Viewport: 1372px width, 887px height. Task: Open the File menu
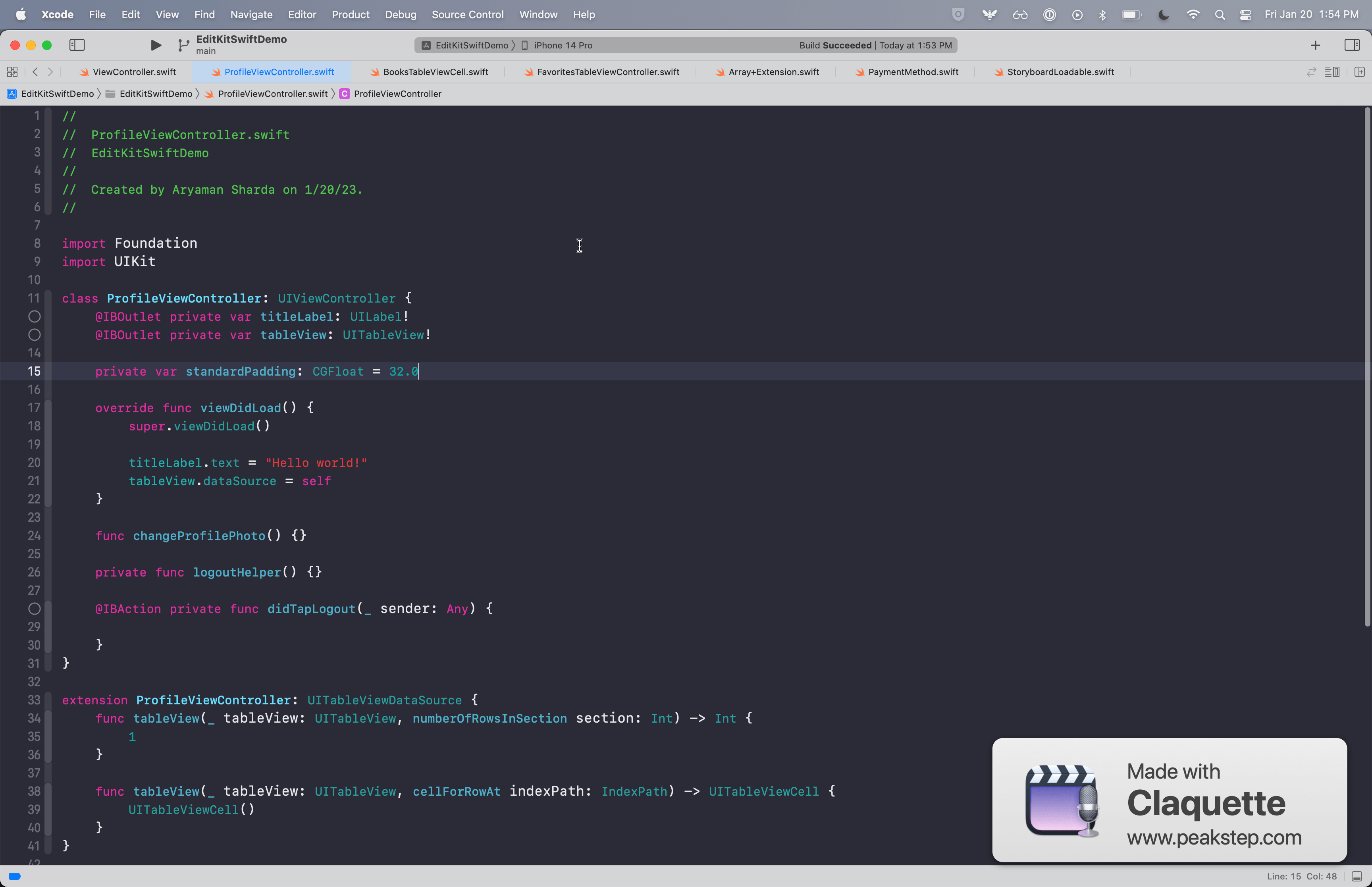(x=97, y=14)
